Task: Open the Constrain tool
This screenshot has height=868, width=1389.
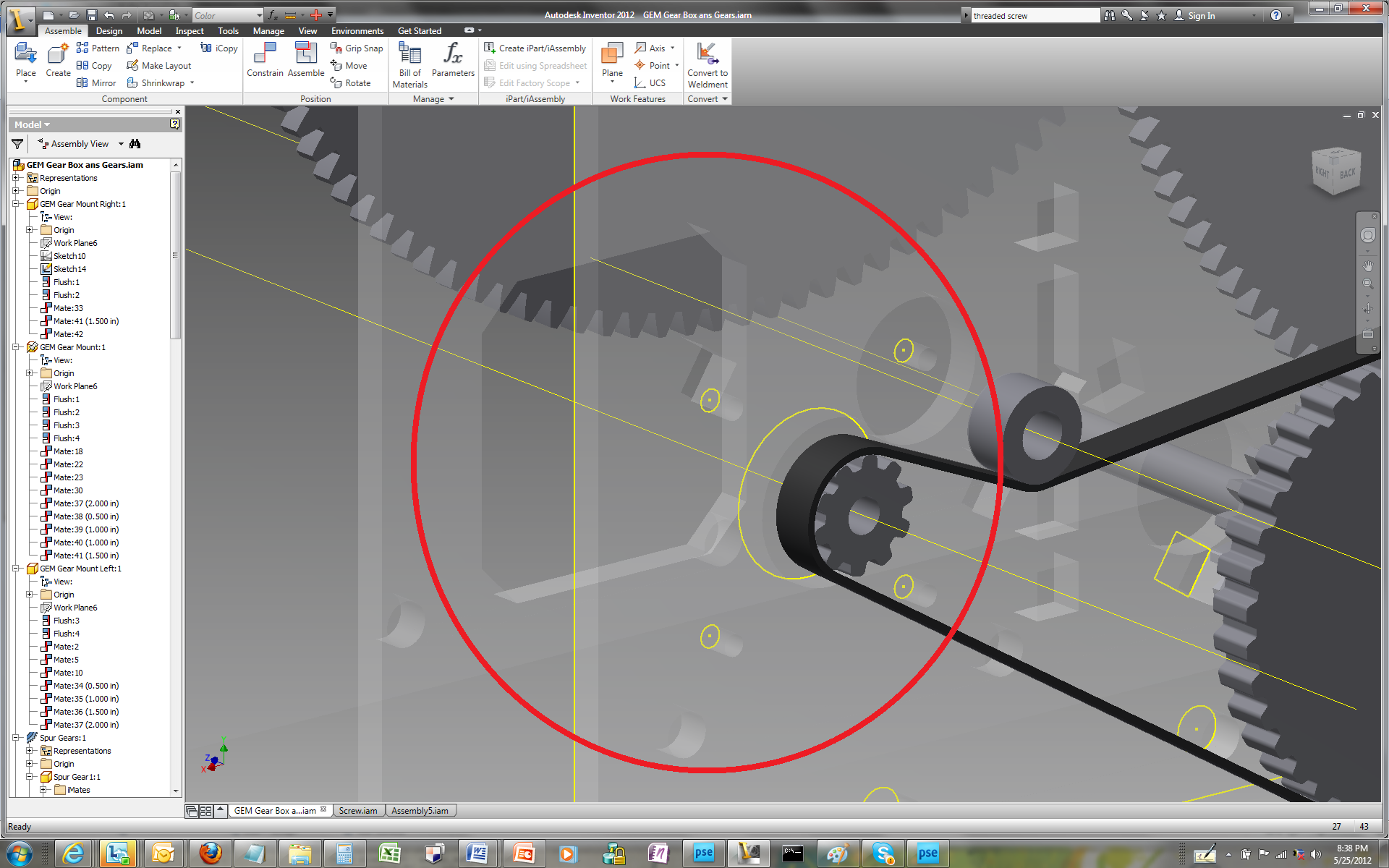Action: pyautogui.click(x=265, y=61)
